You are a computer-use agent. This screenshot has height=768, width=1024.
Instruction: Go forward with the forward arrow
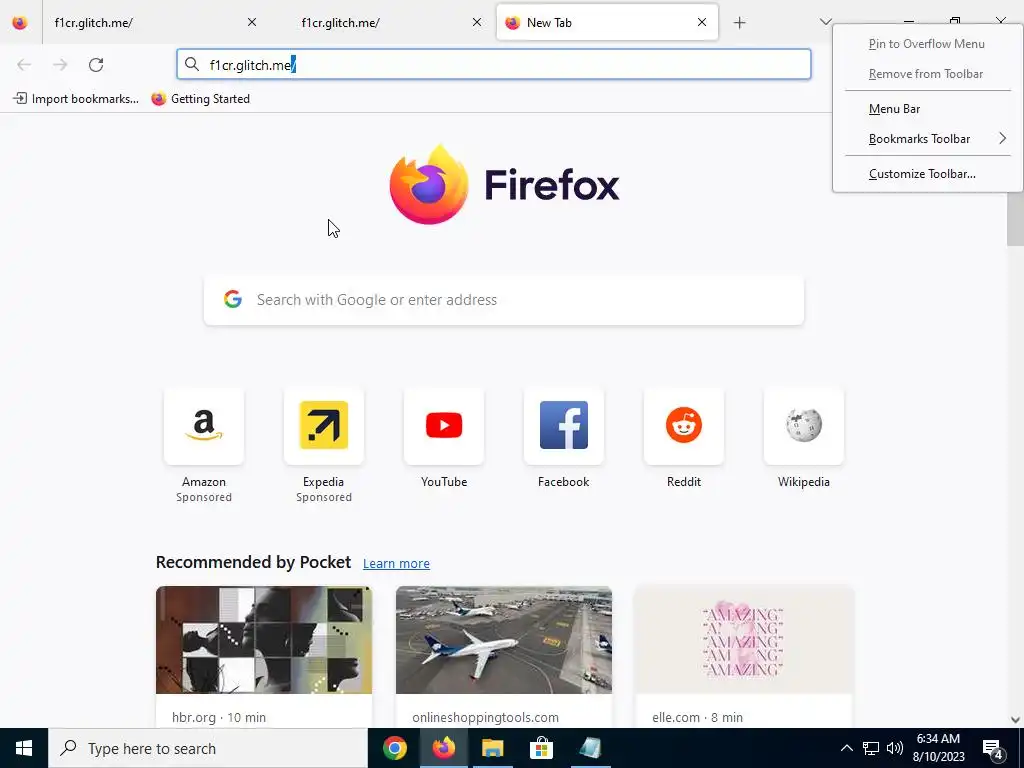pyautogui.click(x=60, y=65)
